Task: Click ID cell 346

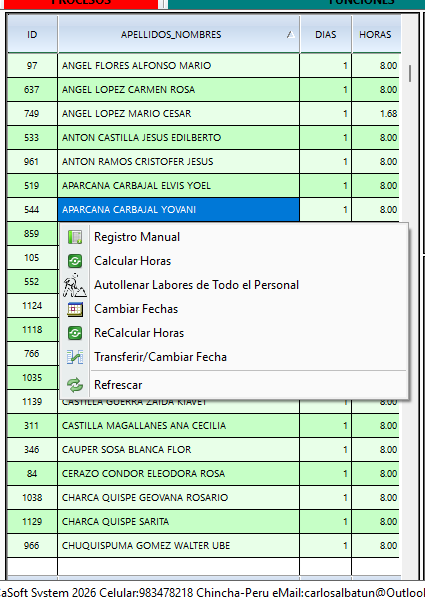Action: [x=32, y=449]
